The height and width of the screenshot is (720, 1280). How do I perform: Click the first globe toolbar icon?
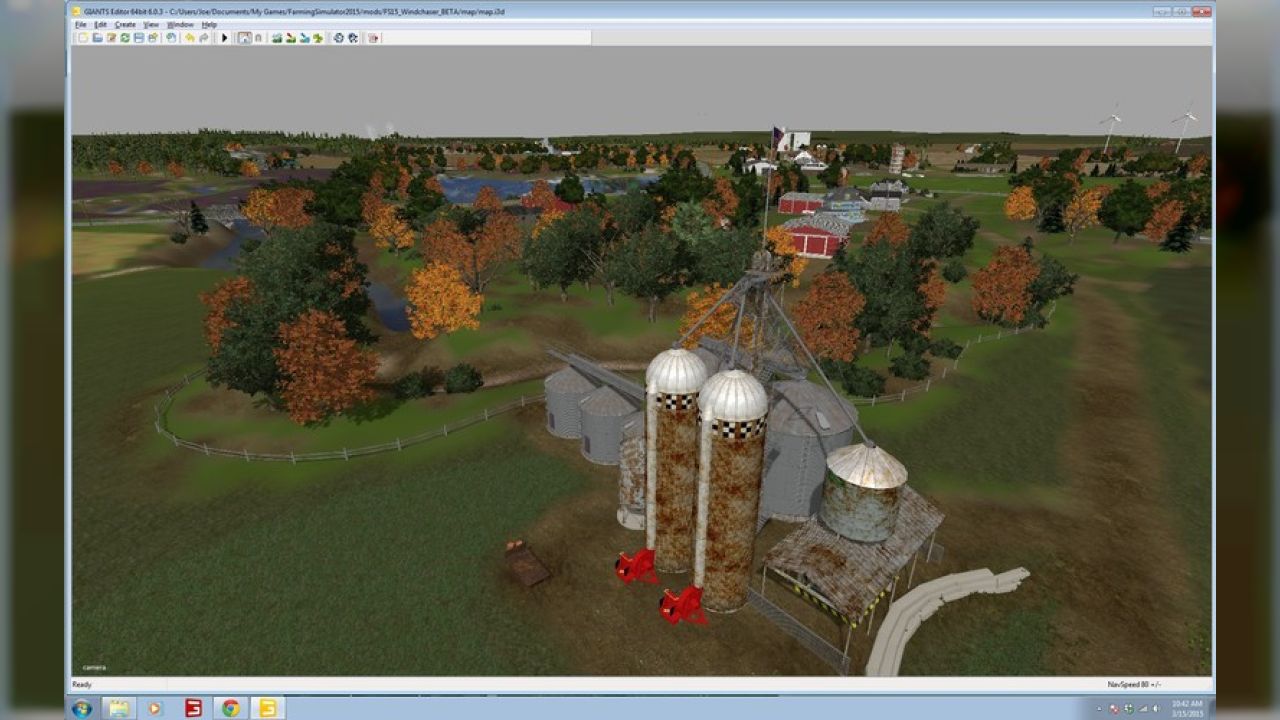(338, 37)
